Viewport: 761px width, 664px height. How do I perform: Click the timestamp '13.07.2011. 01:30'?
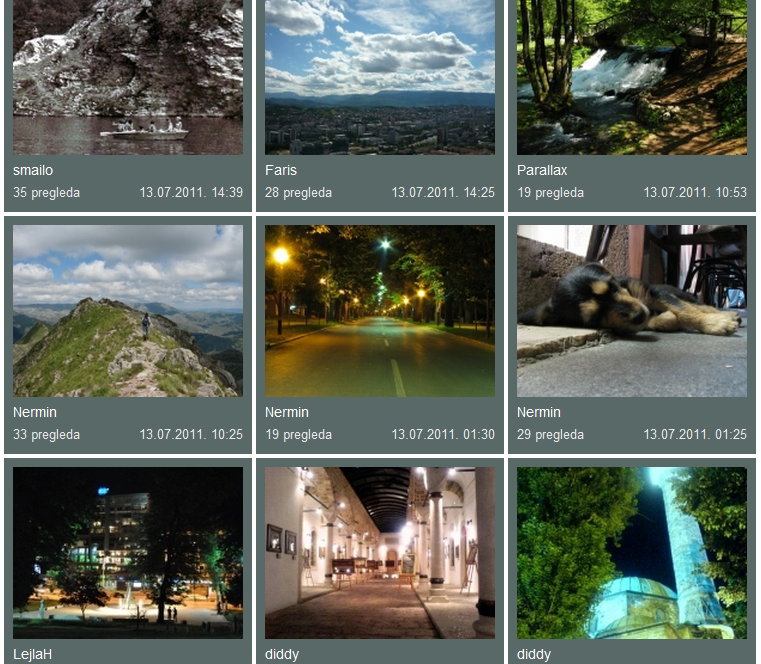click(443, 434)
